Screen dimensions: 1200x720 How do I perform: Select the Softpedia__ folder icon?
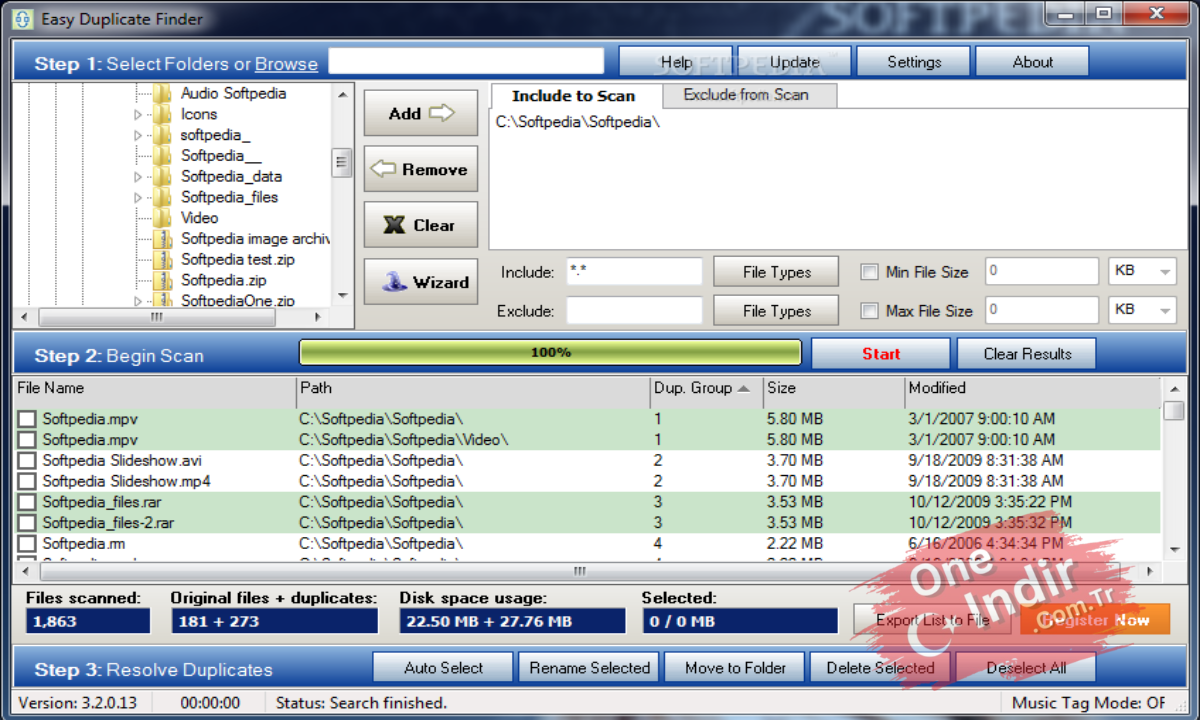click(162, 155)
